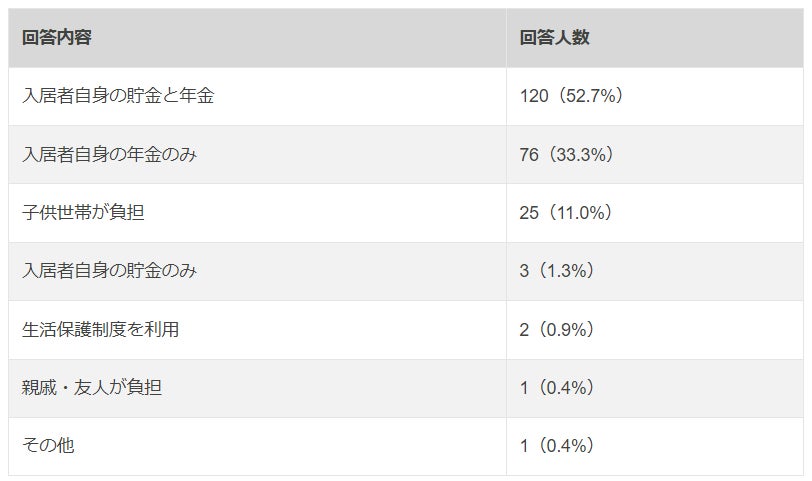The width and height of the screenshot is (812, 481).
Task: Select the 25（11.0%） value
Action: [x=568, y=212]
